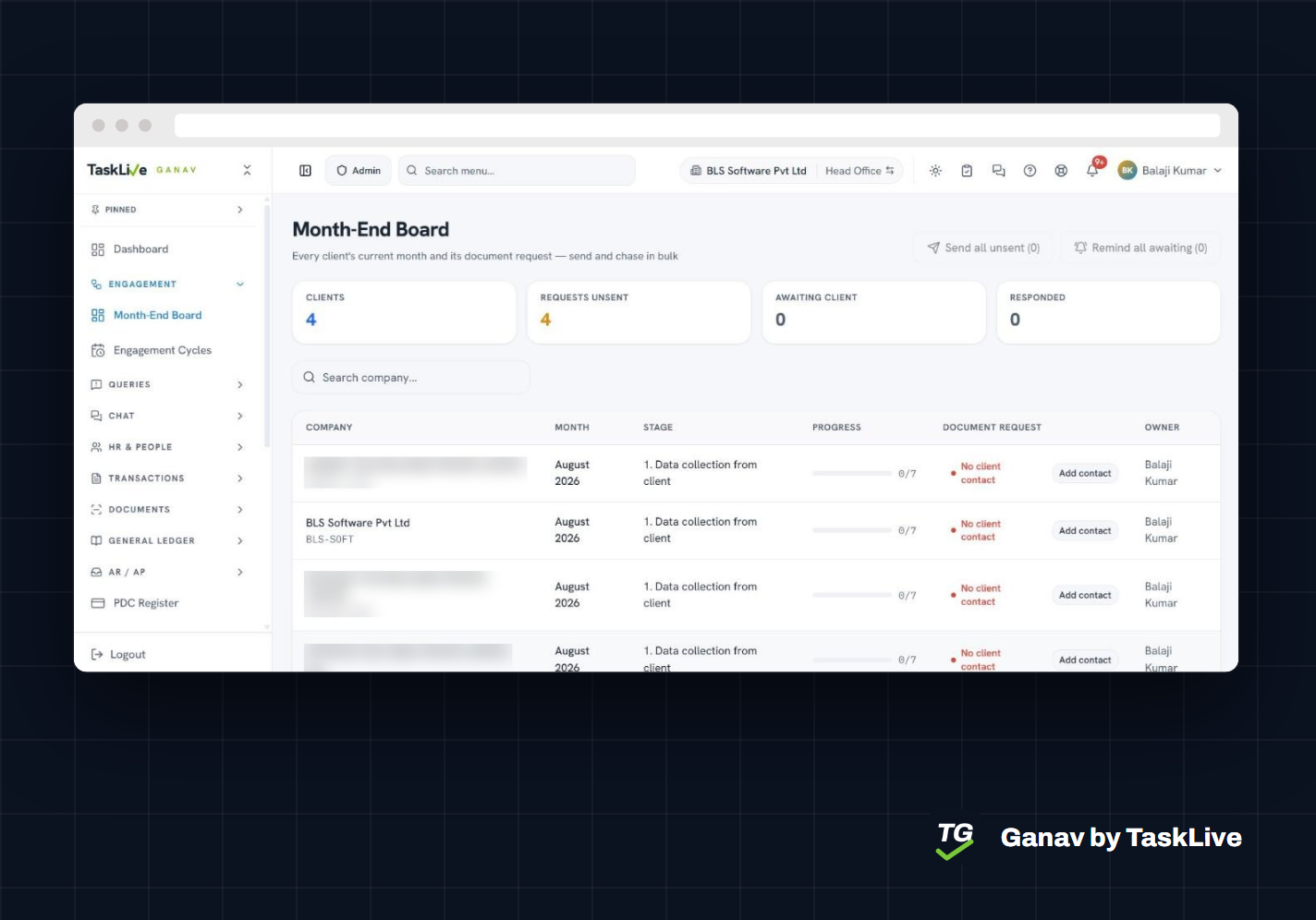This screenshot has width=1316, height=920.
Task: Click the PROGRESS column header
Action: (836, 428)
